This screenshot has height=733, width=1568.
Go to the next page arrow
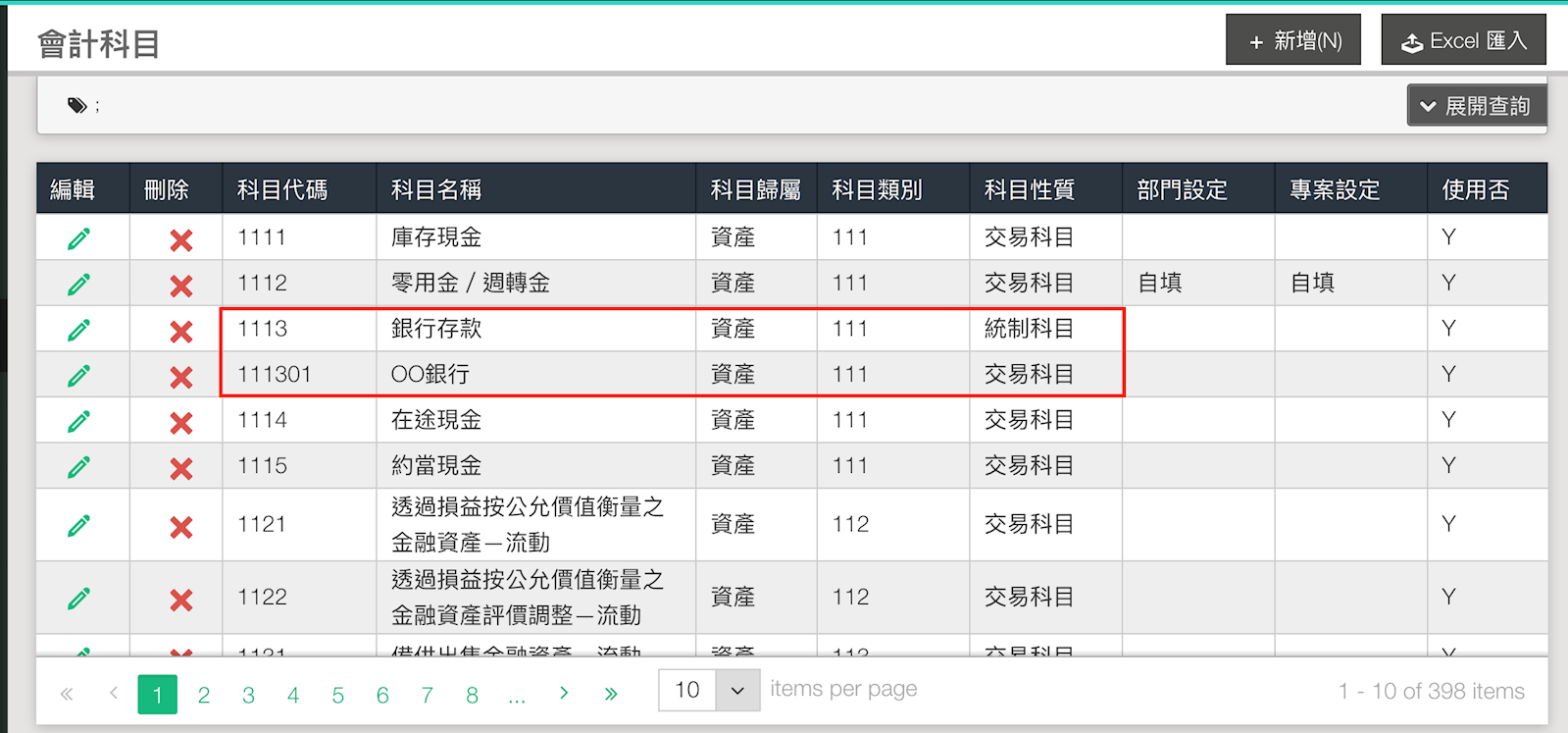564,694
